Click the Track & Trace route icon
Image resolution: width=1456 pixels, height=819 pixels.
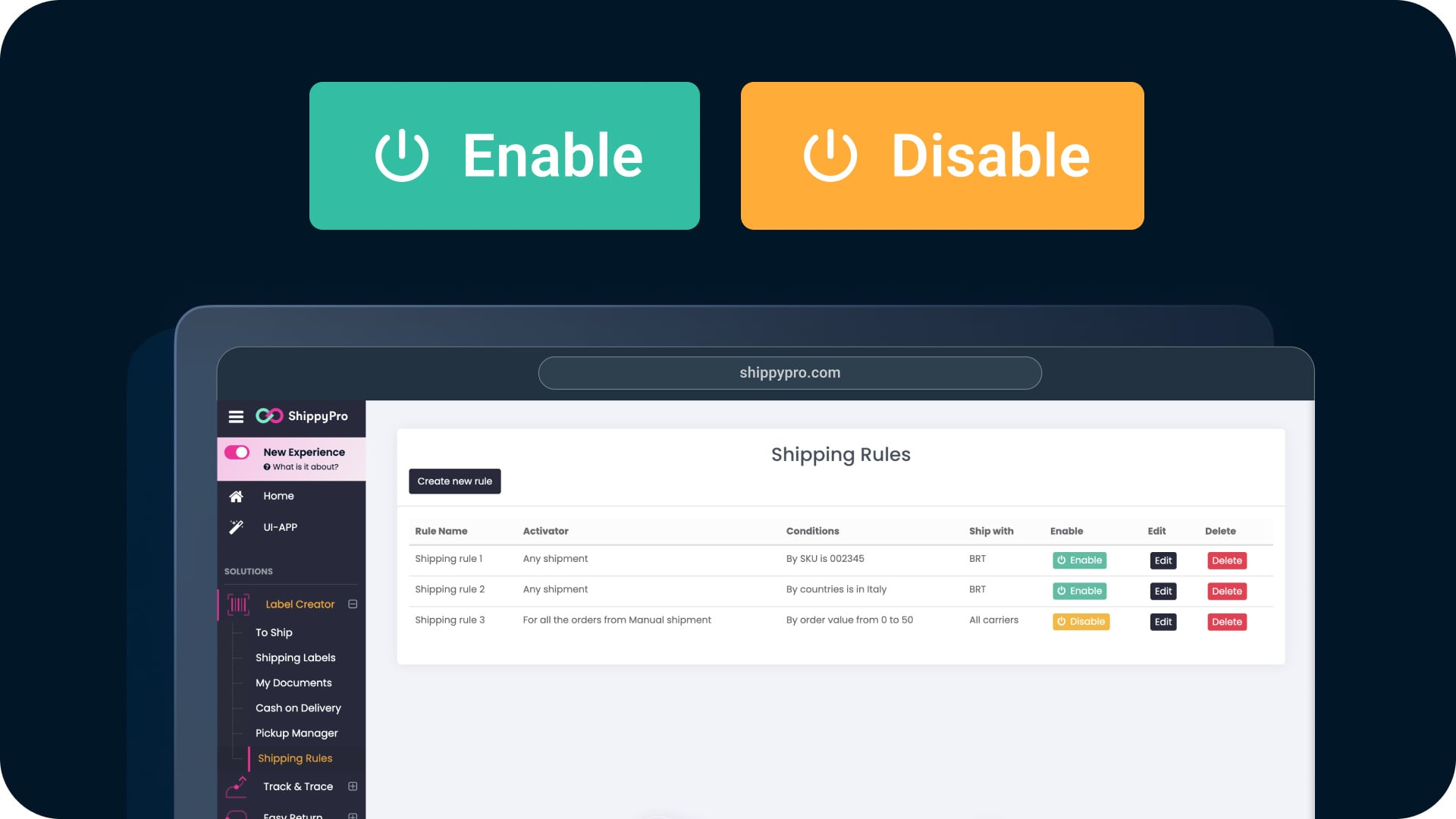click(237, 787)
